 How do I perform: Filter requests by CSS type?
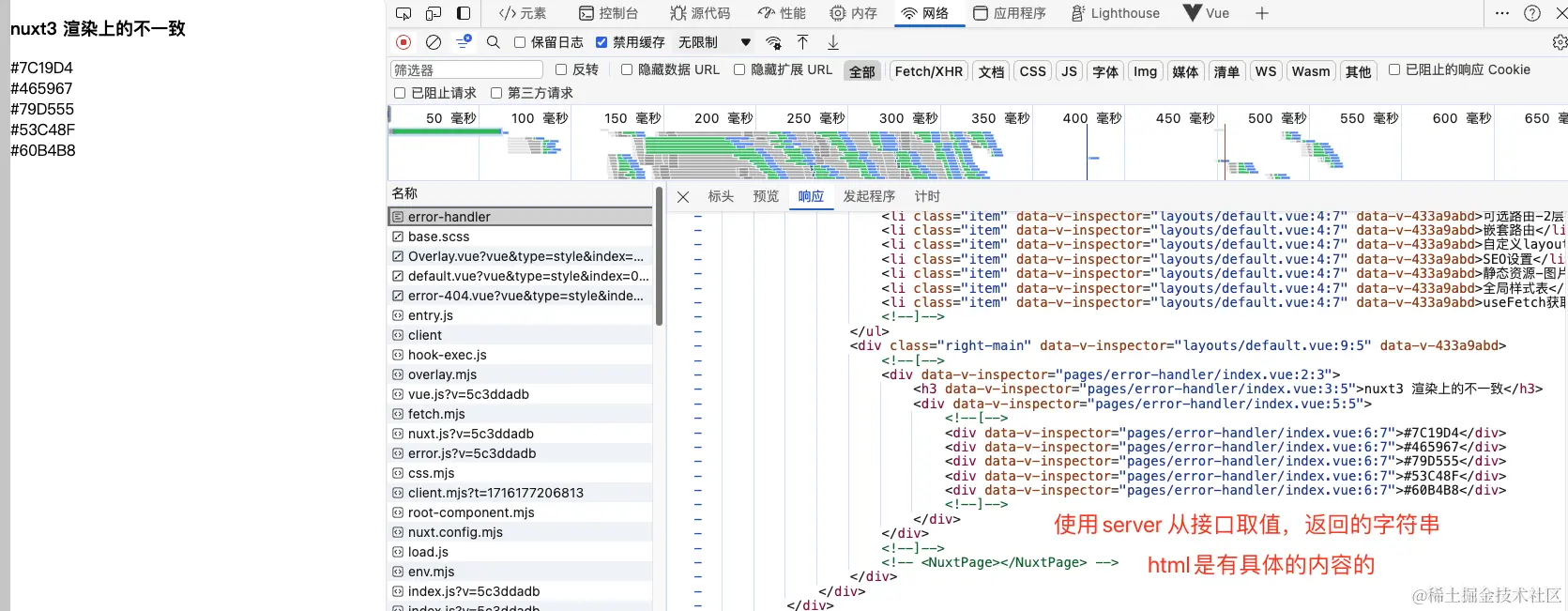coord(1033,71)
